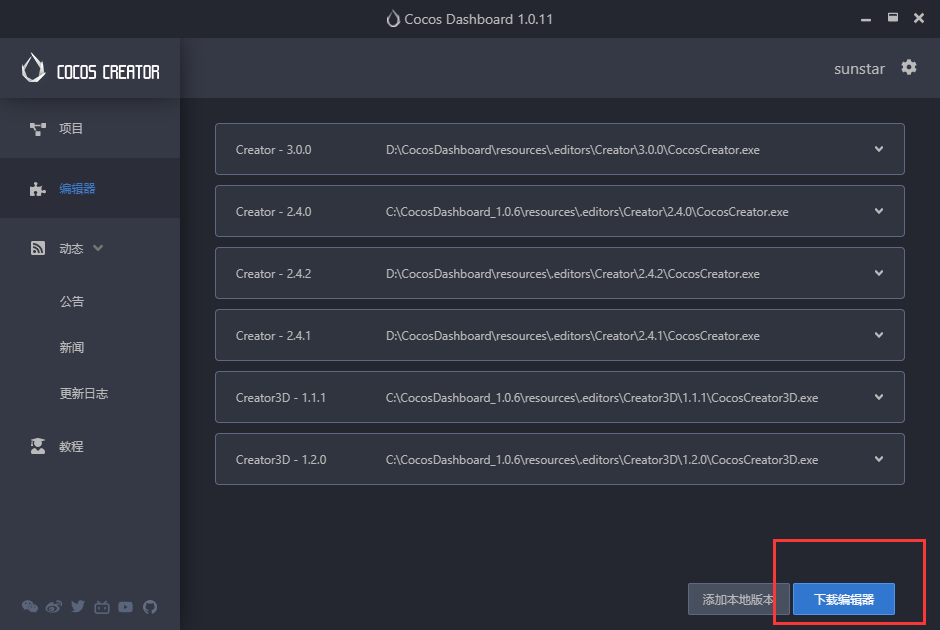Expand options for Creator3D - 1.1.1
Image resolution: width=940 pixels, height=630 pixels.
click(x=879, y=397)
